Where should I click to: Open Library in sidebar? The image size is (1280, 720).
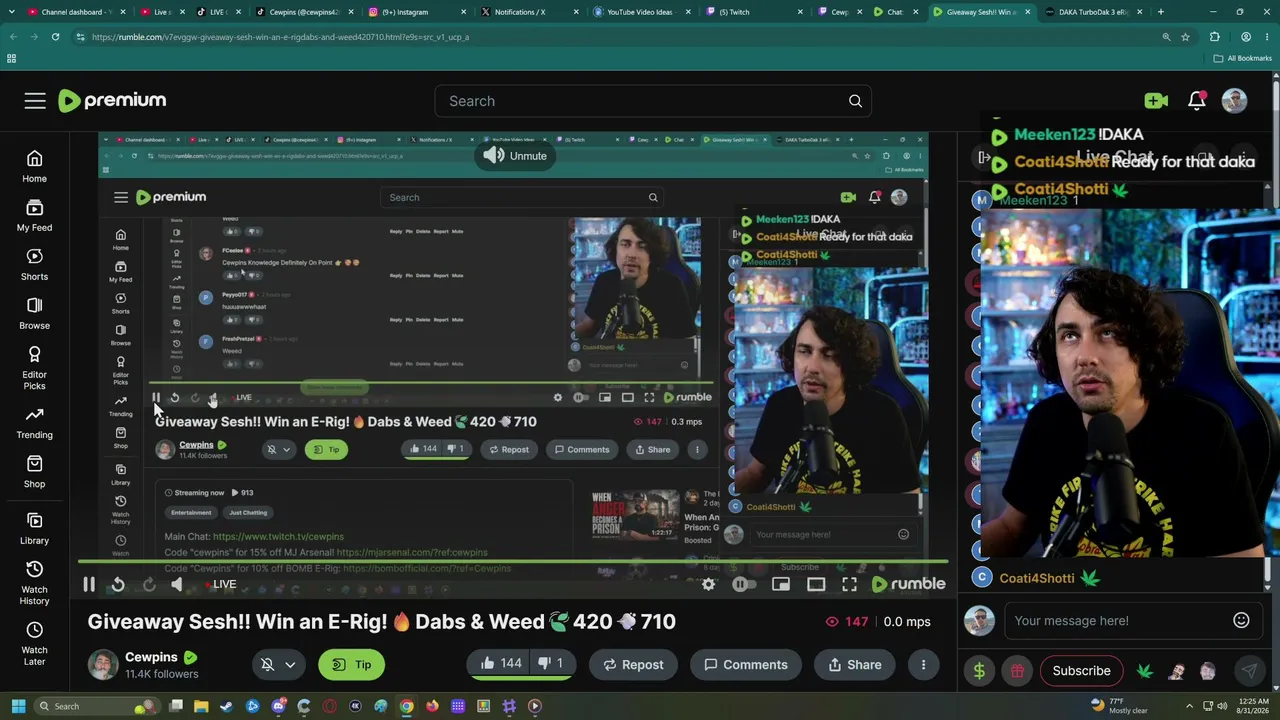point(34,528)
